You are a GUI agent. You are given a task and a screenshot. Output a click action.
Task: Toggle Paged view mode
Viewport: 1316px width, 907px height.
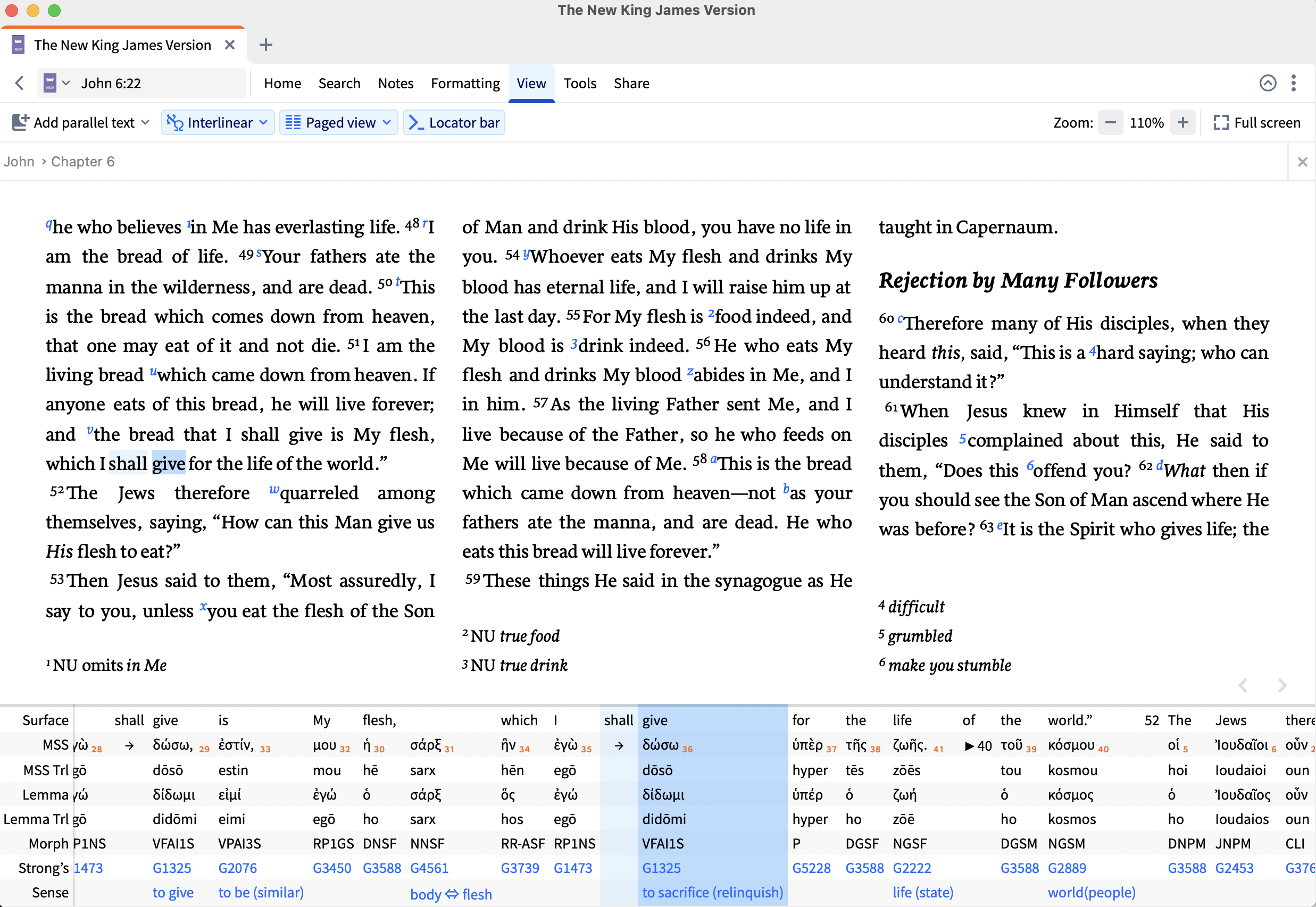click(x=332, y=123)
